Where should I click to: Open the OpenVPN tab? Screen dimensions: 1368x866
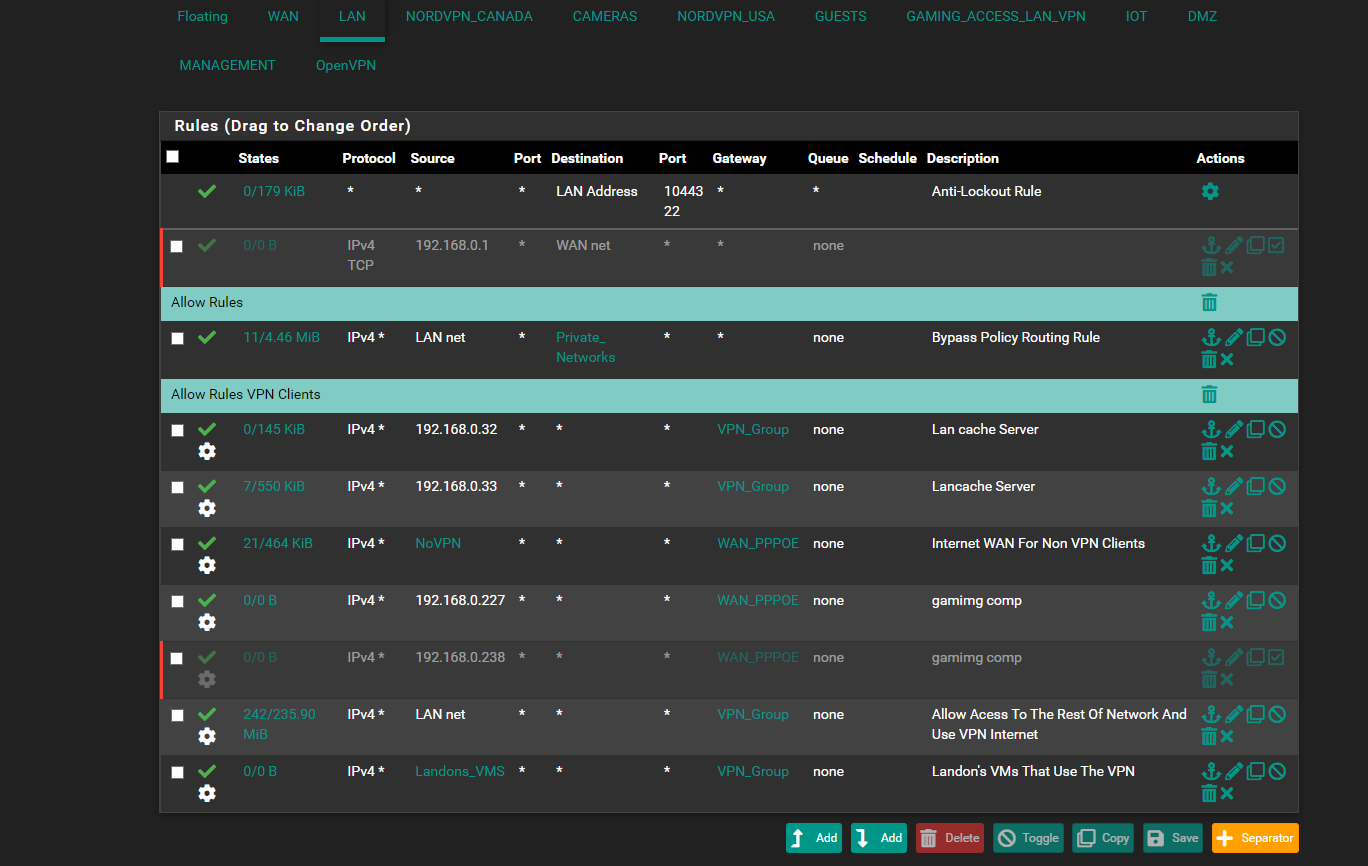[x=346, y=65]
